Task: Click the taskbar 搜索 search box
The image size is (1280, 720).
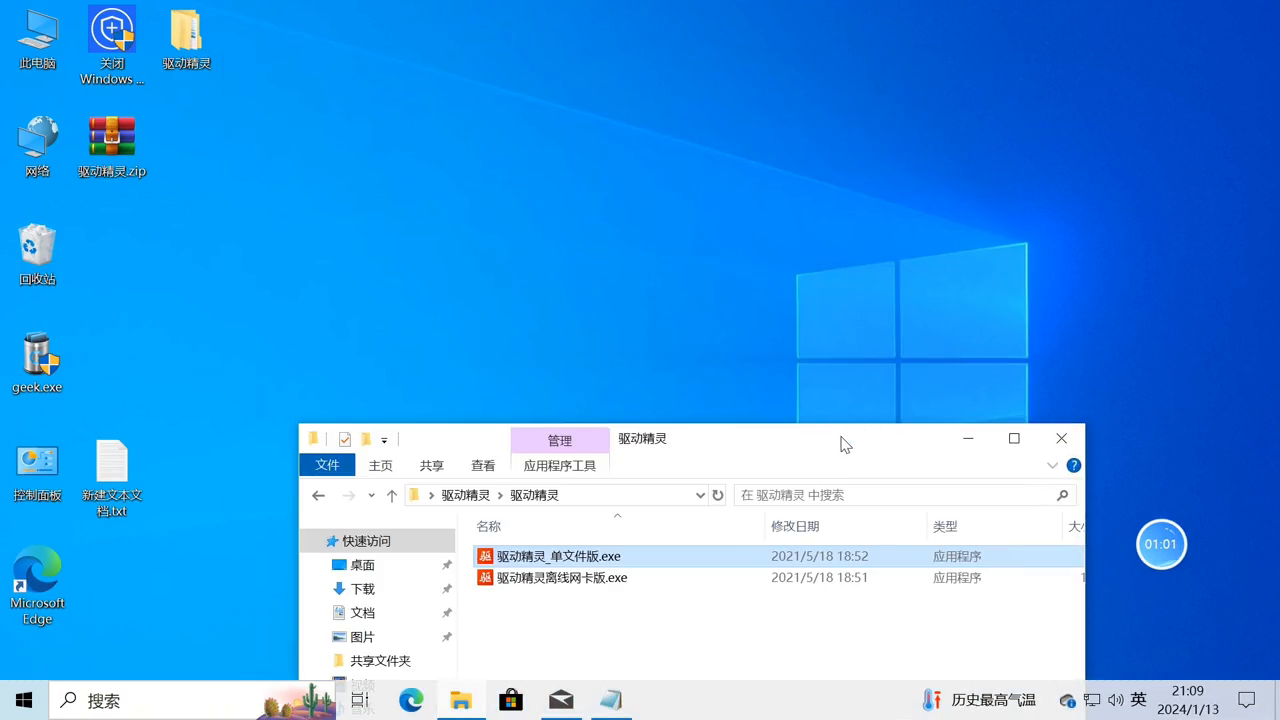Action: pyautogui.click(x=192, y=700)
